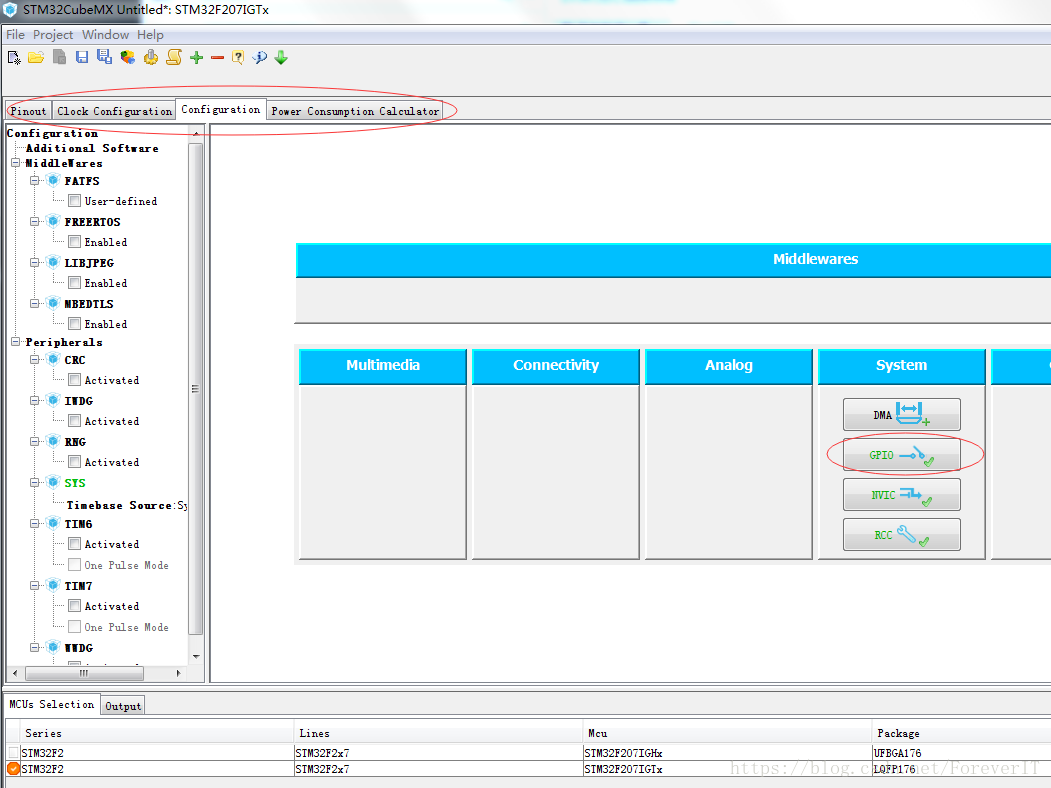Screen dimensions: 1051x788
Task: Switch to the Pinout tab
Action: coord(29,111)
